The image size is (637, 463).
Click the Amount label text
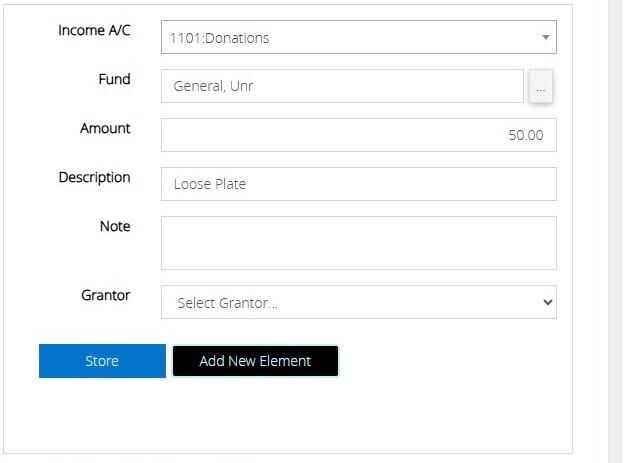[x=105, y=128]
